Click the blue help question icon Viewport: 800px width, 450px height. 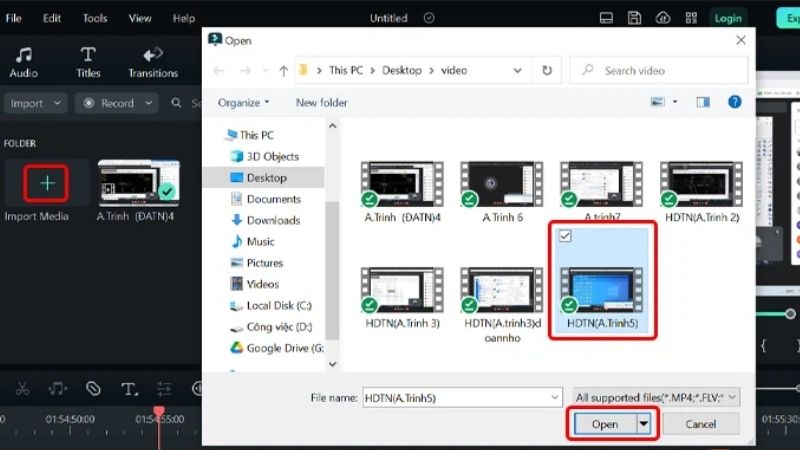click(x=735, y=102)
